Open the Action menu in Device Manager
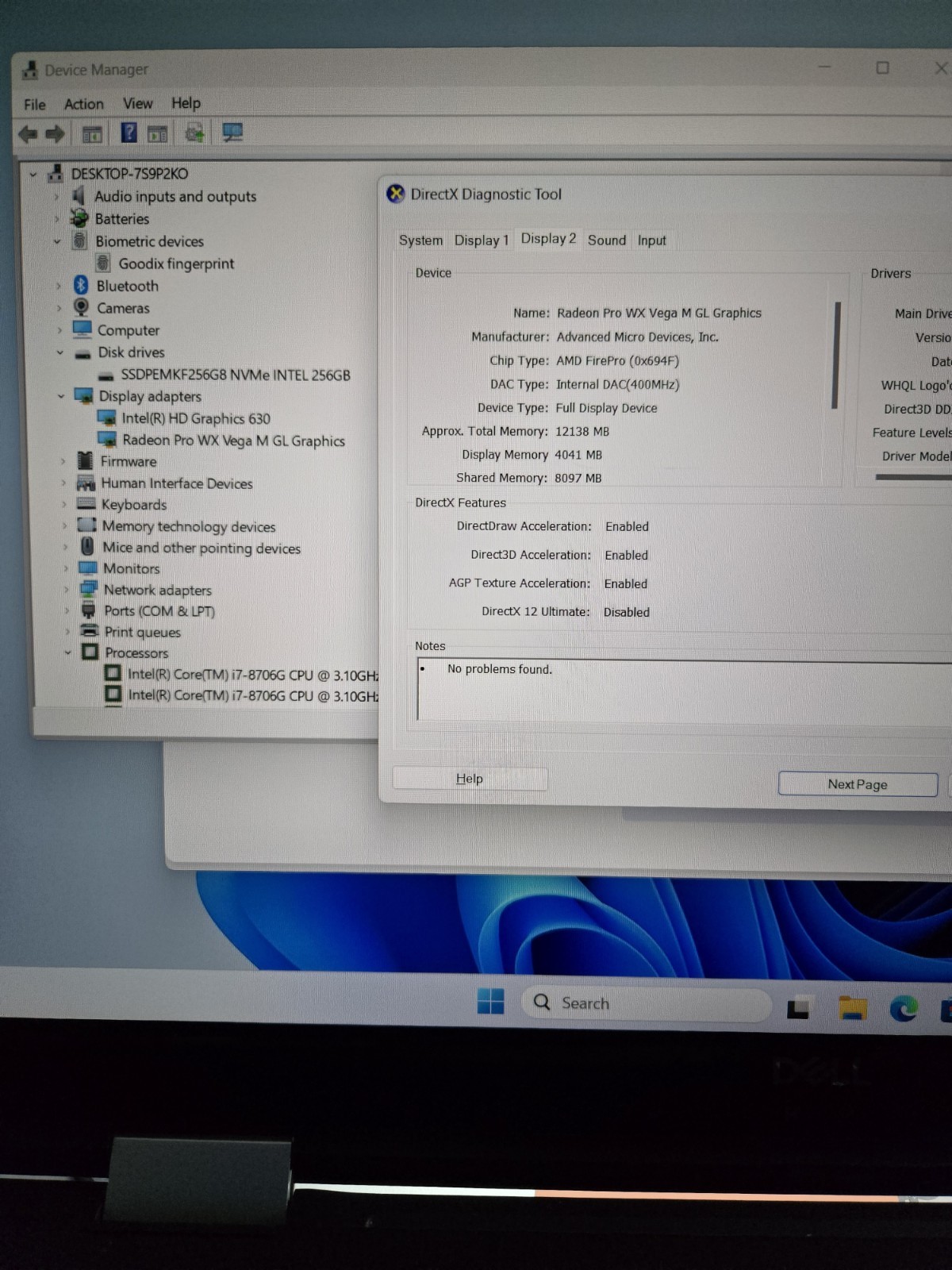The image size is (952, 1270). click(83, 104)
